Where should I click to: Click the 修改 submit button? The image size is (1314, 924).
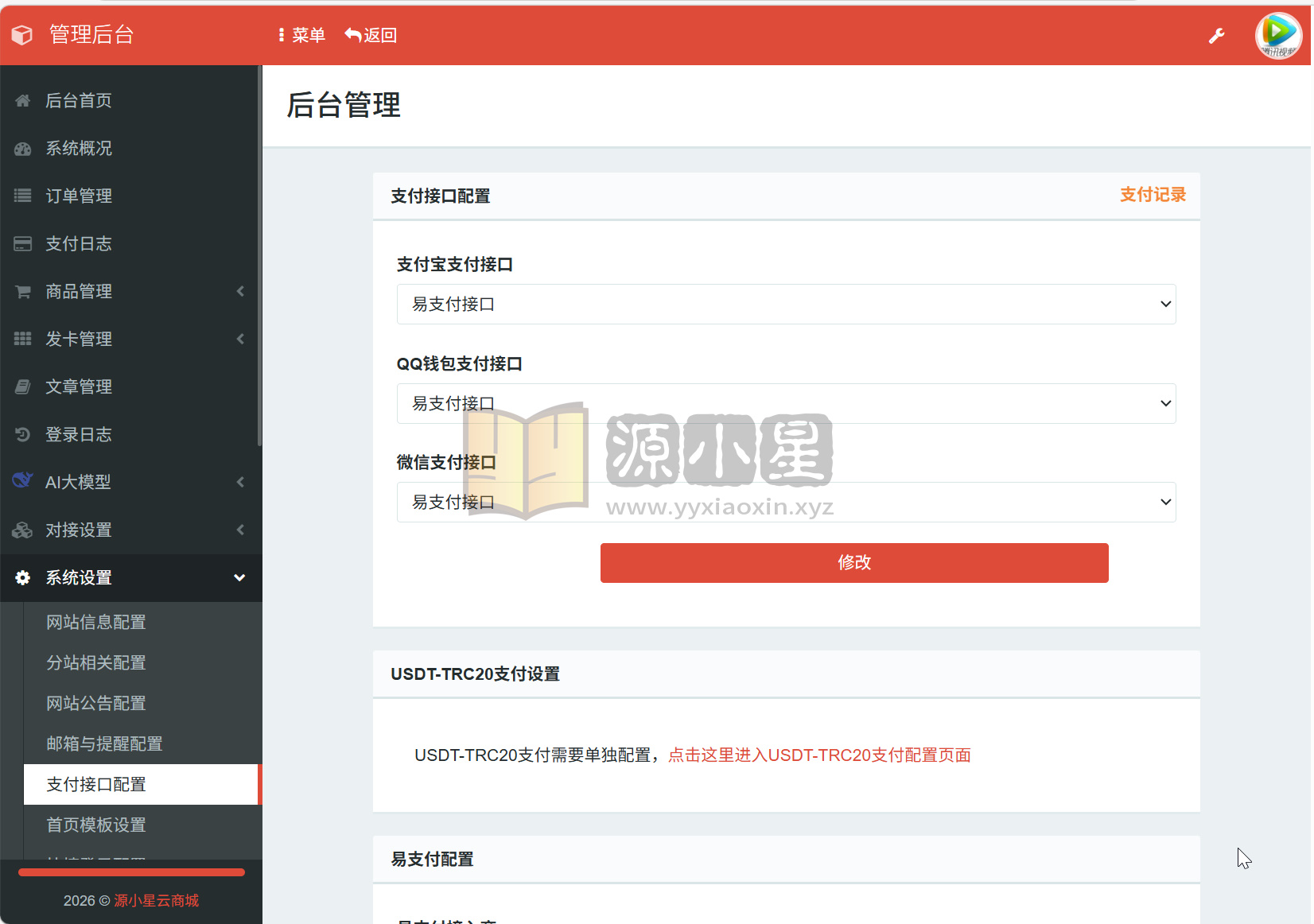point(853,562)
